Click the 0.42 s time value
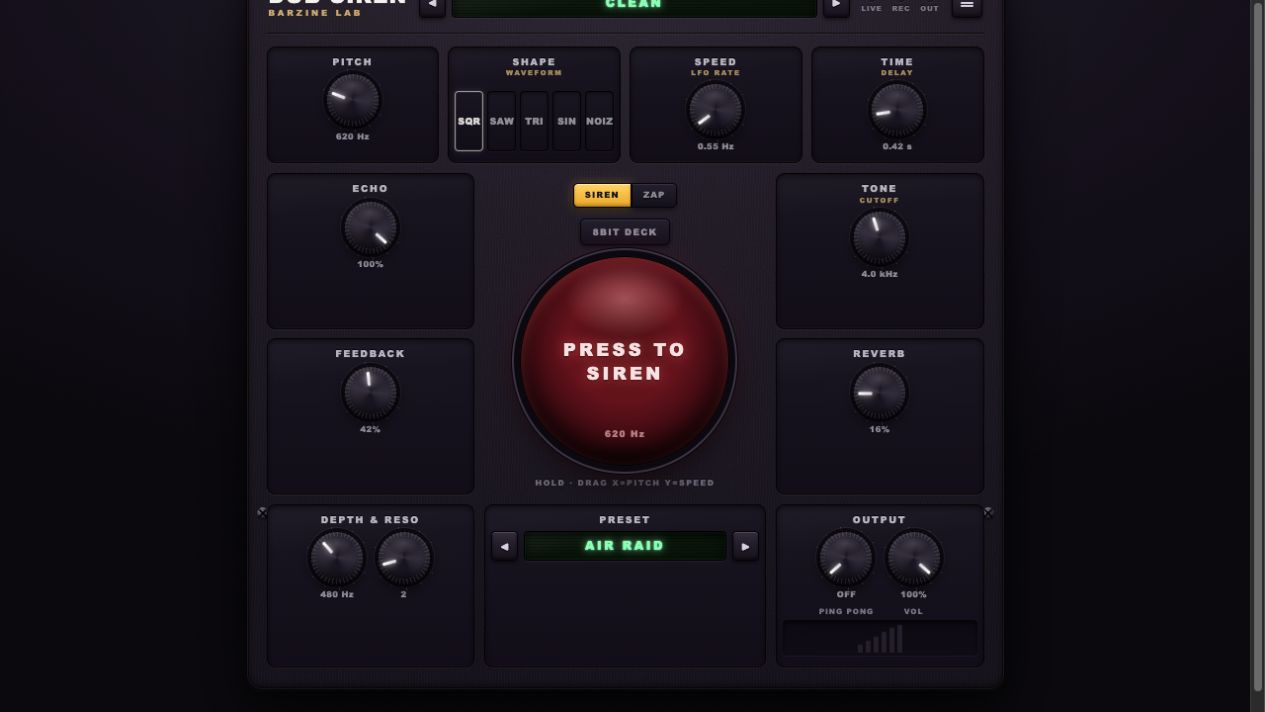 (897, 147)
